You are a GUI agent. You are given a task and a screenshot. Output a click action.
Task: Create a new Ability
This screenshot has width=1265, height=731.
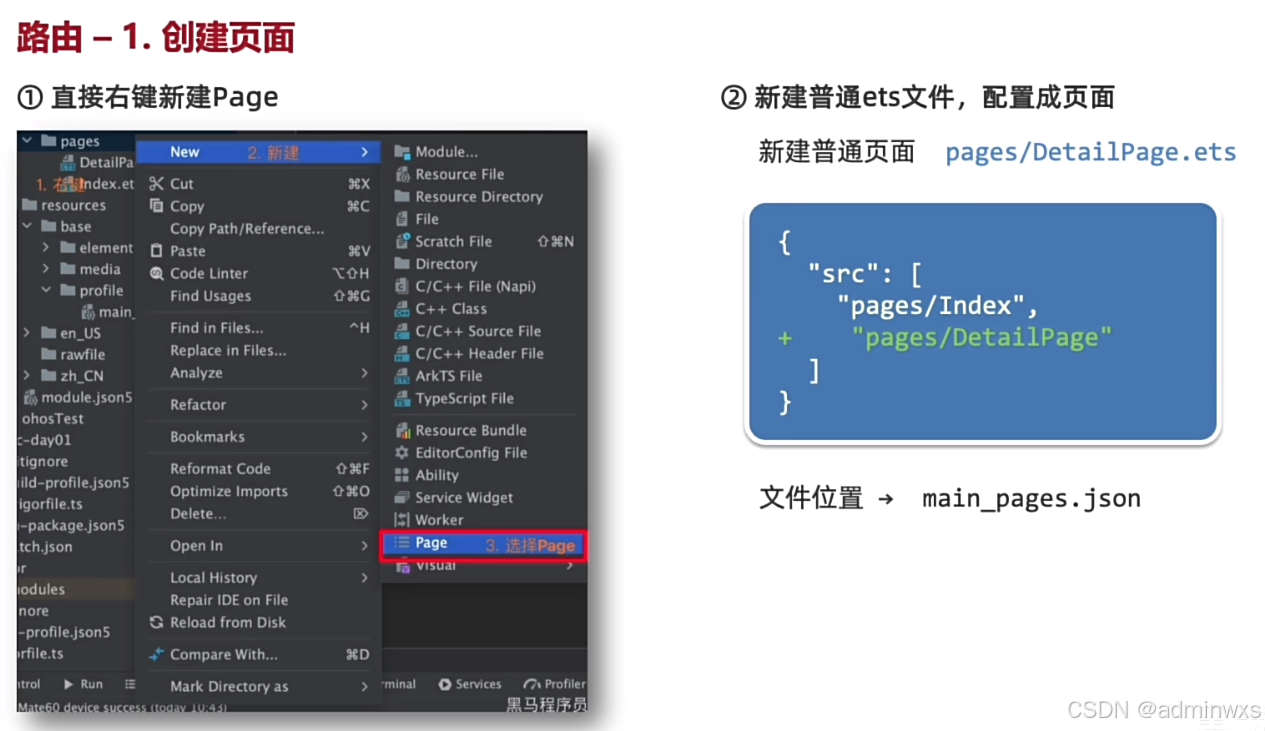point(436,475)
